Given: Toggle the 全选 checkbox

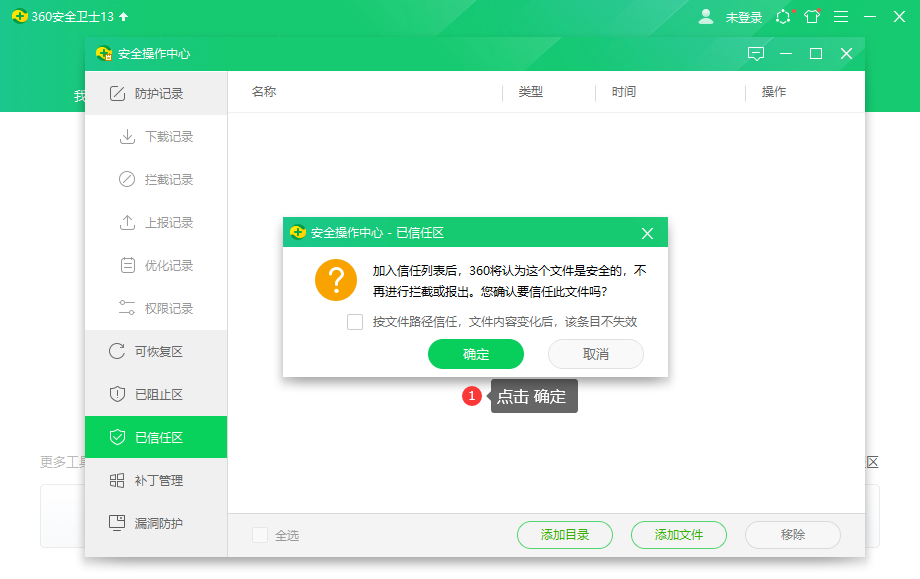Looking at the screenshot, I should pos(260,535).
